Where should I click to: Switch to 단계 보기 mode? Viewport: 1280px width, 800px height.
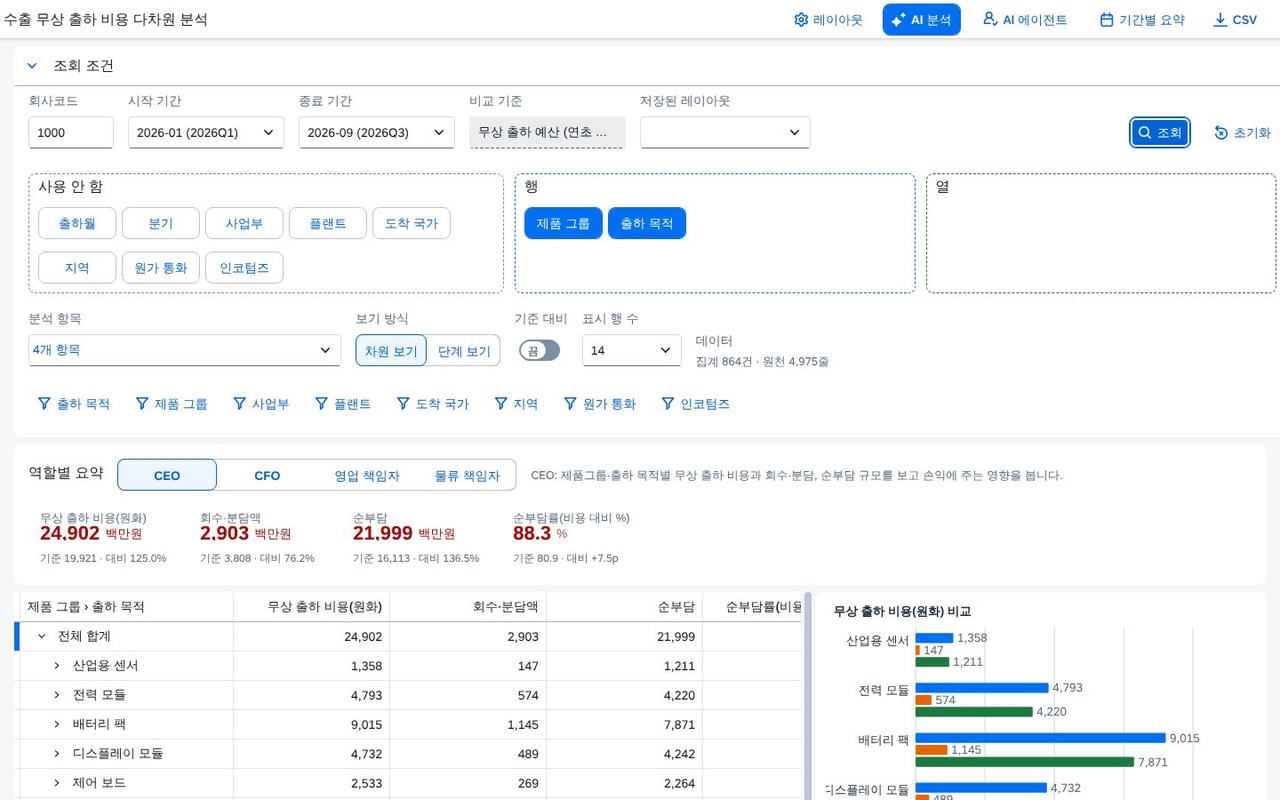click(464, 351)
